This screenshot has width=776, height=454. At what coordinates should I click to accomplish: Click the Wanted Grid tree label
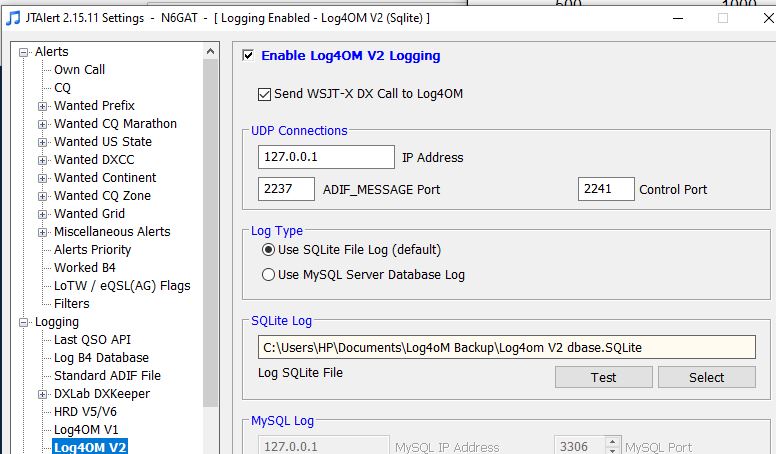[x=90, y=214]
